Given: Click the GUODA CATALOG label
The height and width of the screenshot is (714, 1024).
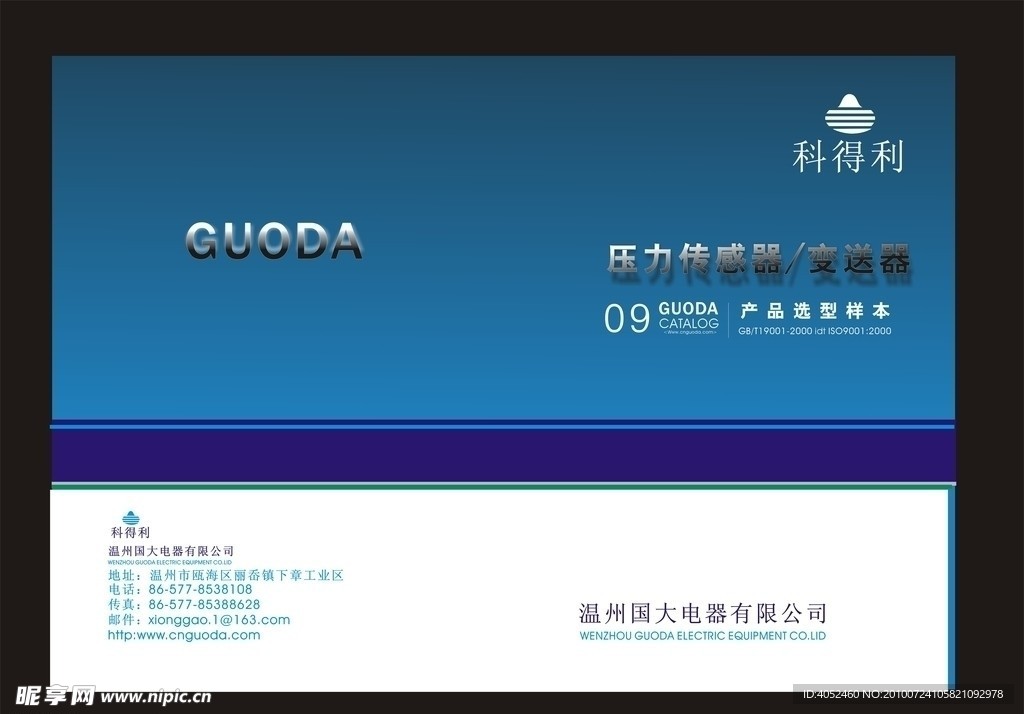Looking at the screenshot, I should tap(689, 316).
